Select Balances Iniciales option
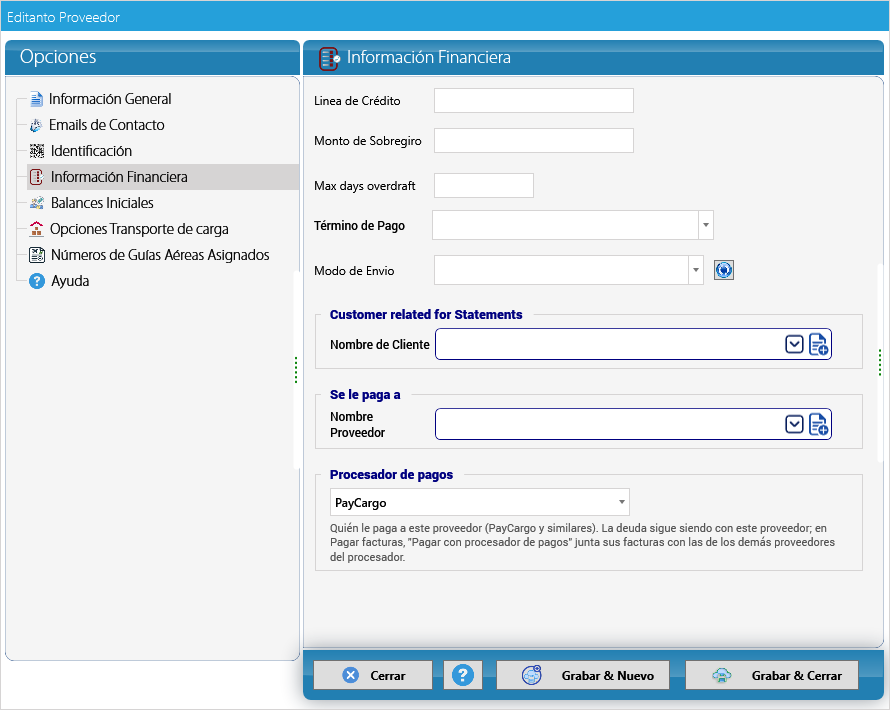Image resolution: width=890 pixels, height=710 pixels. [x=102, y=203]
